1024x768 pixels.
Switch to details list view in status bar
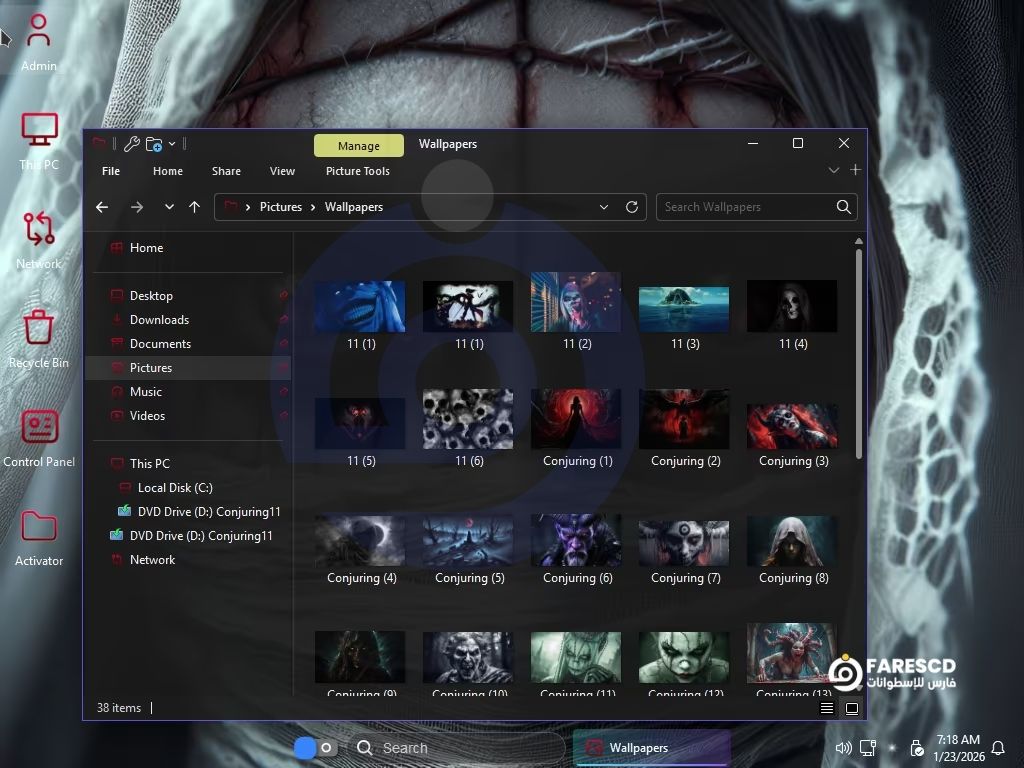pyautogui.click(x=827, y=708)
